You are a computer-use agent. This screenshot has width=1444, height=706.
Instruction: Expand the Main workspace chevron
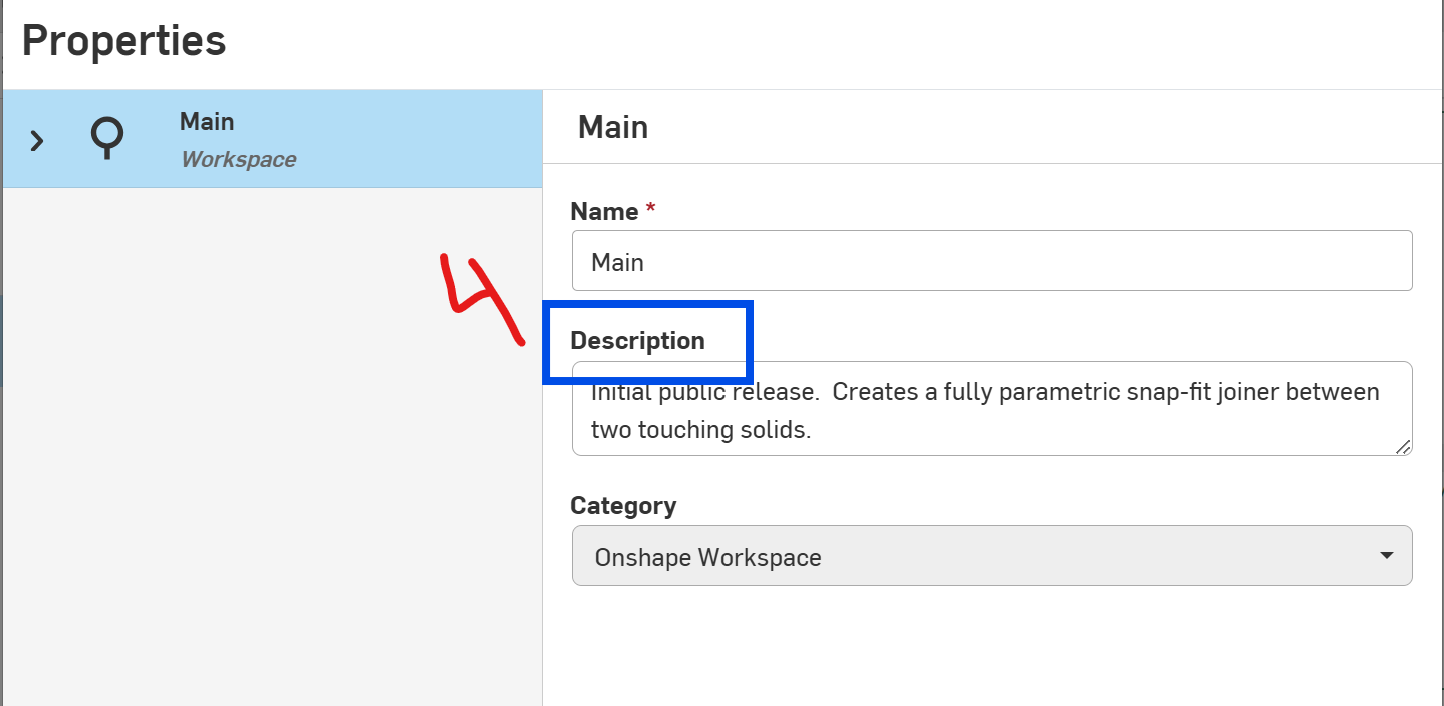[37, 140]
